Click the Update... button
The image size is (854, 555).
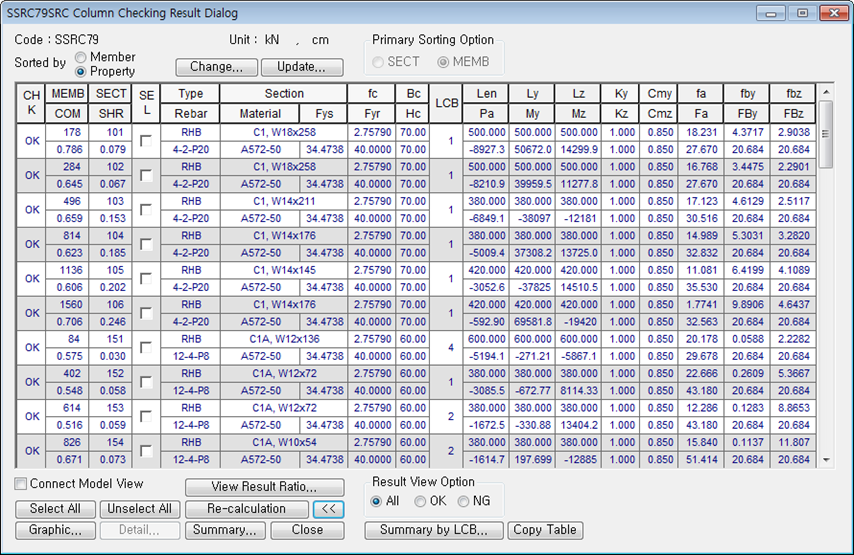point(302,67)
